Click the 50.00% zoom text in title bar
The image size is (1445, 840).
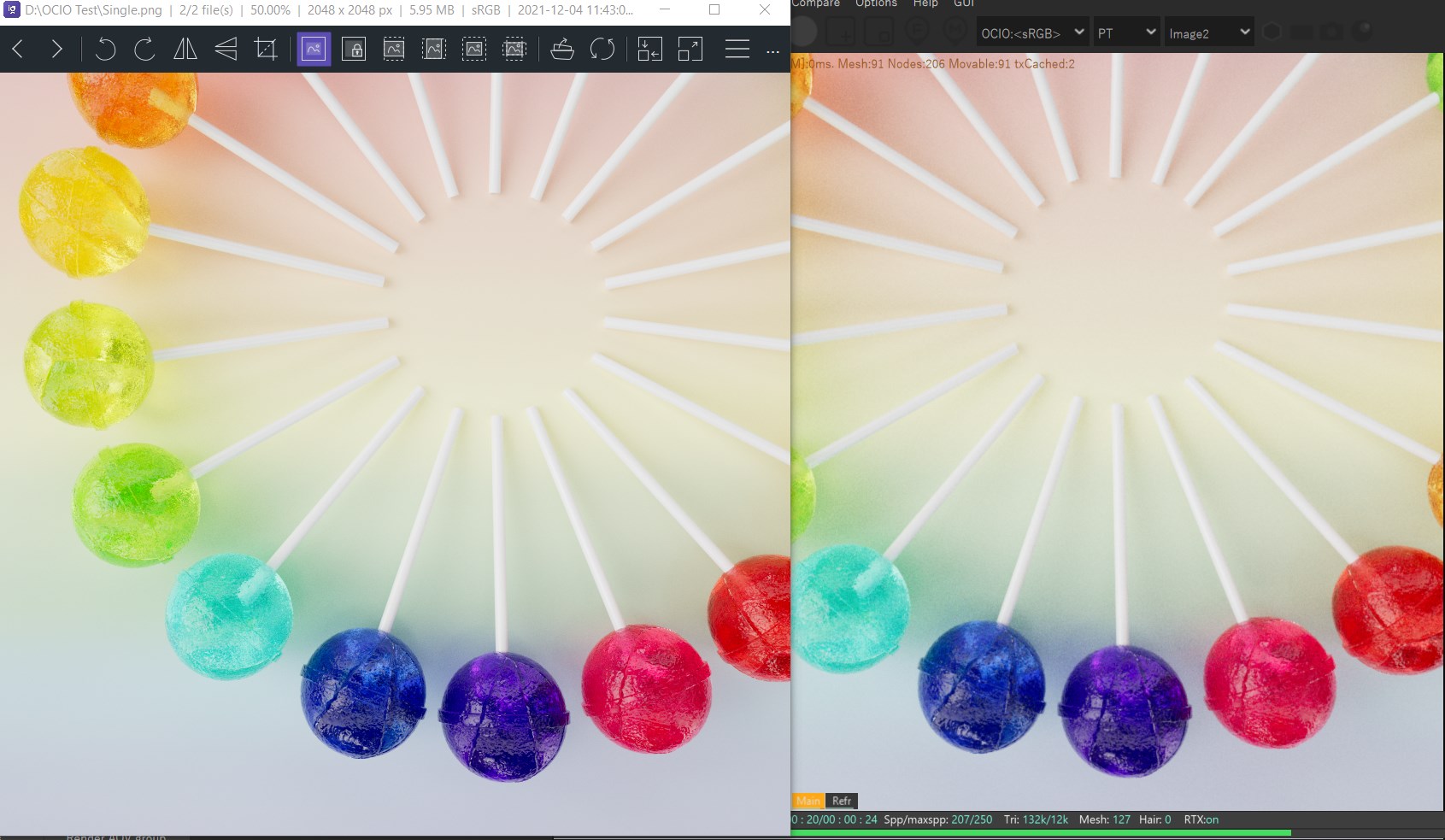270,10
